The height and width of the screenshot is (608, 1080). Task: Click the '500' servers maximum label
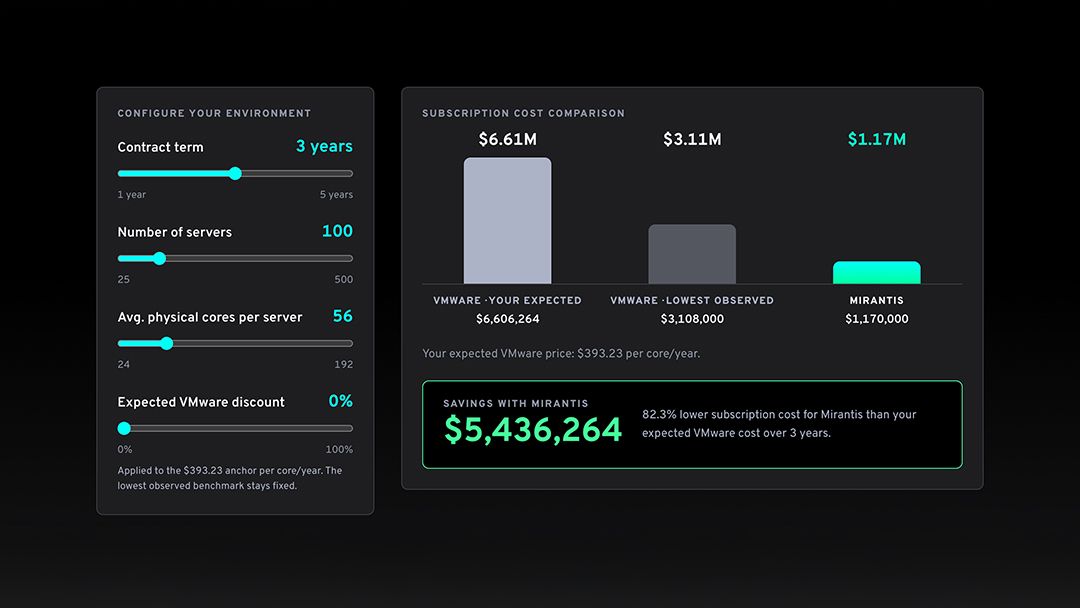point(343,279)
